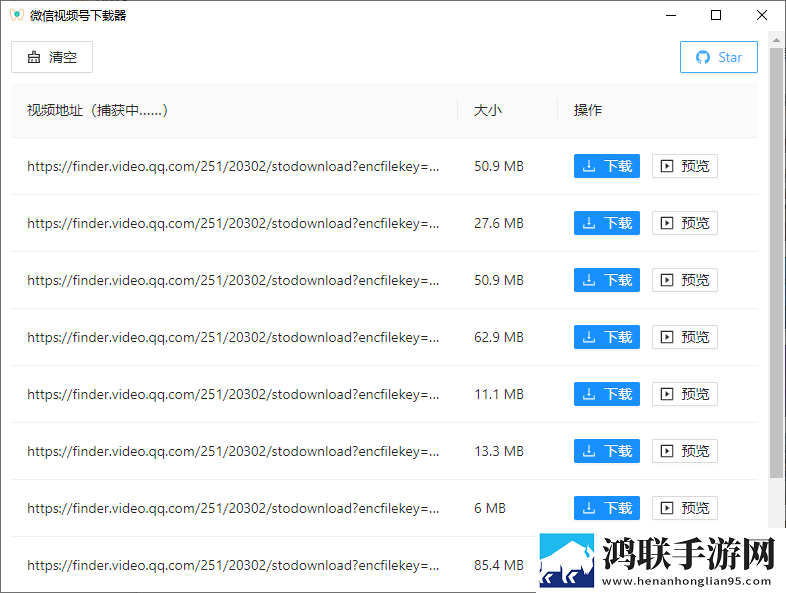This screenshot has height=593, width=786.
Task: Download the 13.3 MB video
Action: click(x=607, y=451)
